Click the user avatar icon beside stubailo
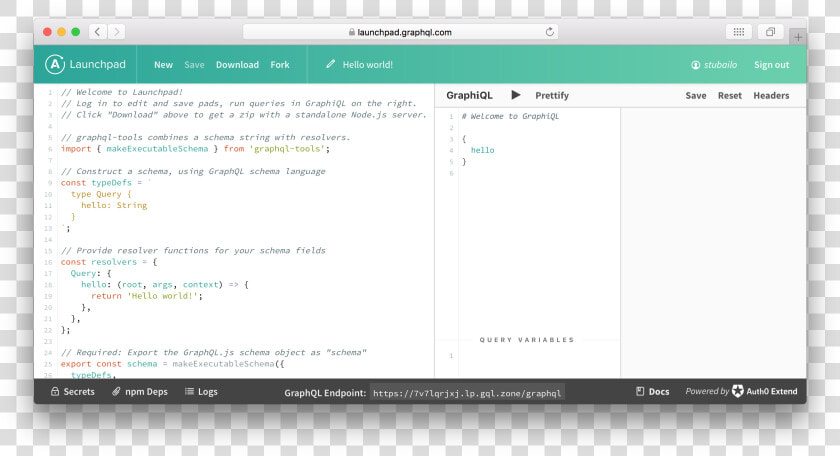The image size is (840, 456). (695, 65)
